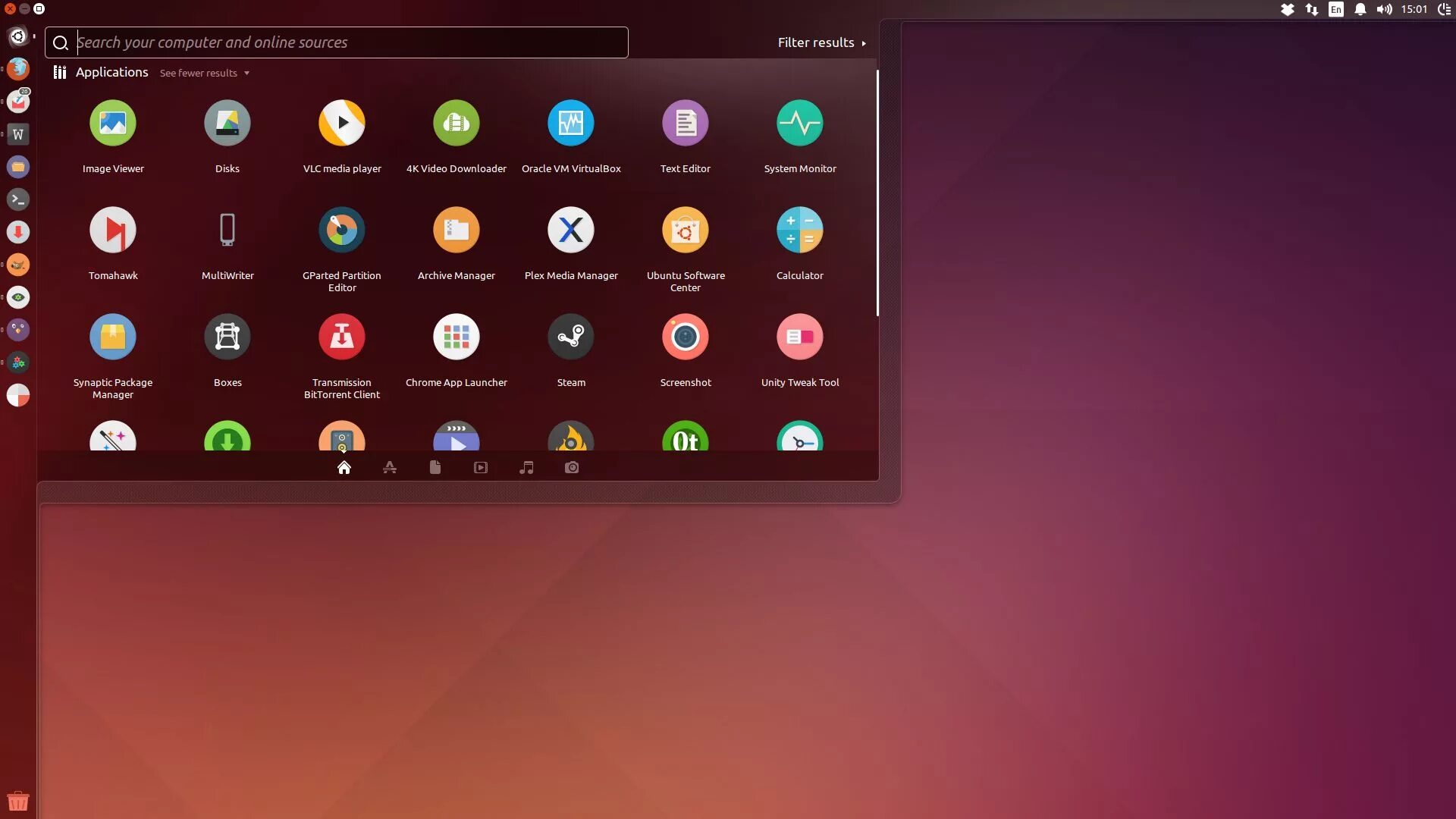Screen dimensions: 1456x819
Task: Switch to the Music lens tab
Action: [526, 468]
